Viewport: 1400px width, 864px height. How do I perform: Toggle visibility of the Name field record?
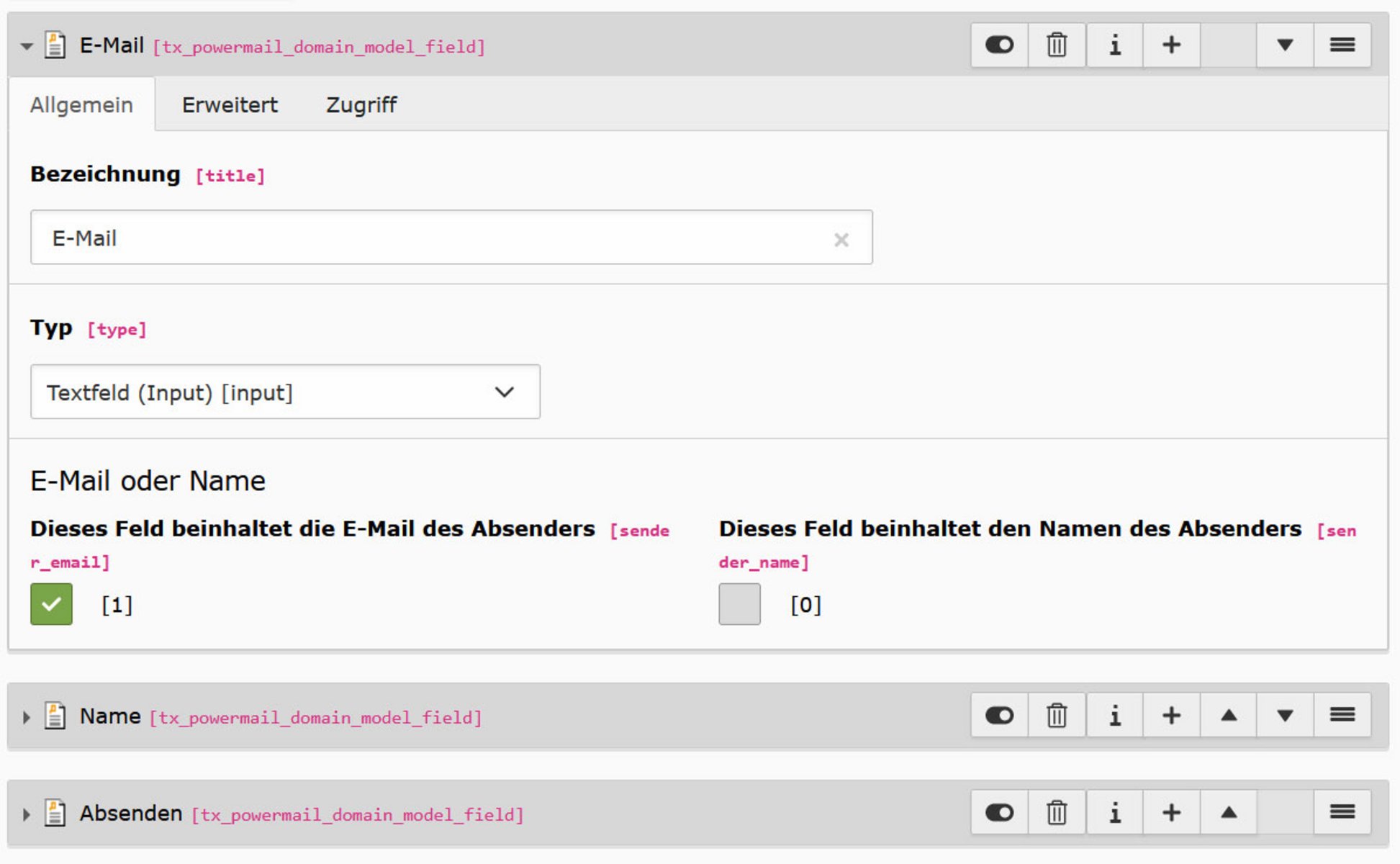point(999,715)
